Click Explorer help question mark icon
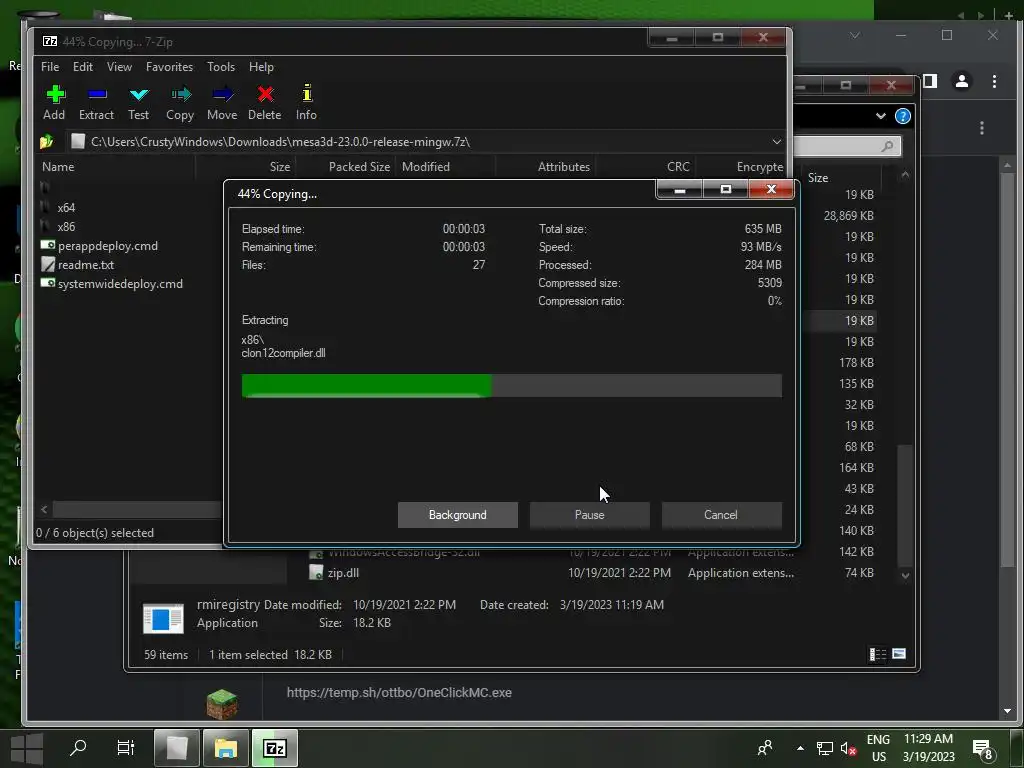The width and height of the screenshot is (1024, 768). tap(903, 116)
